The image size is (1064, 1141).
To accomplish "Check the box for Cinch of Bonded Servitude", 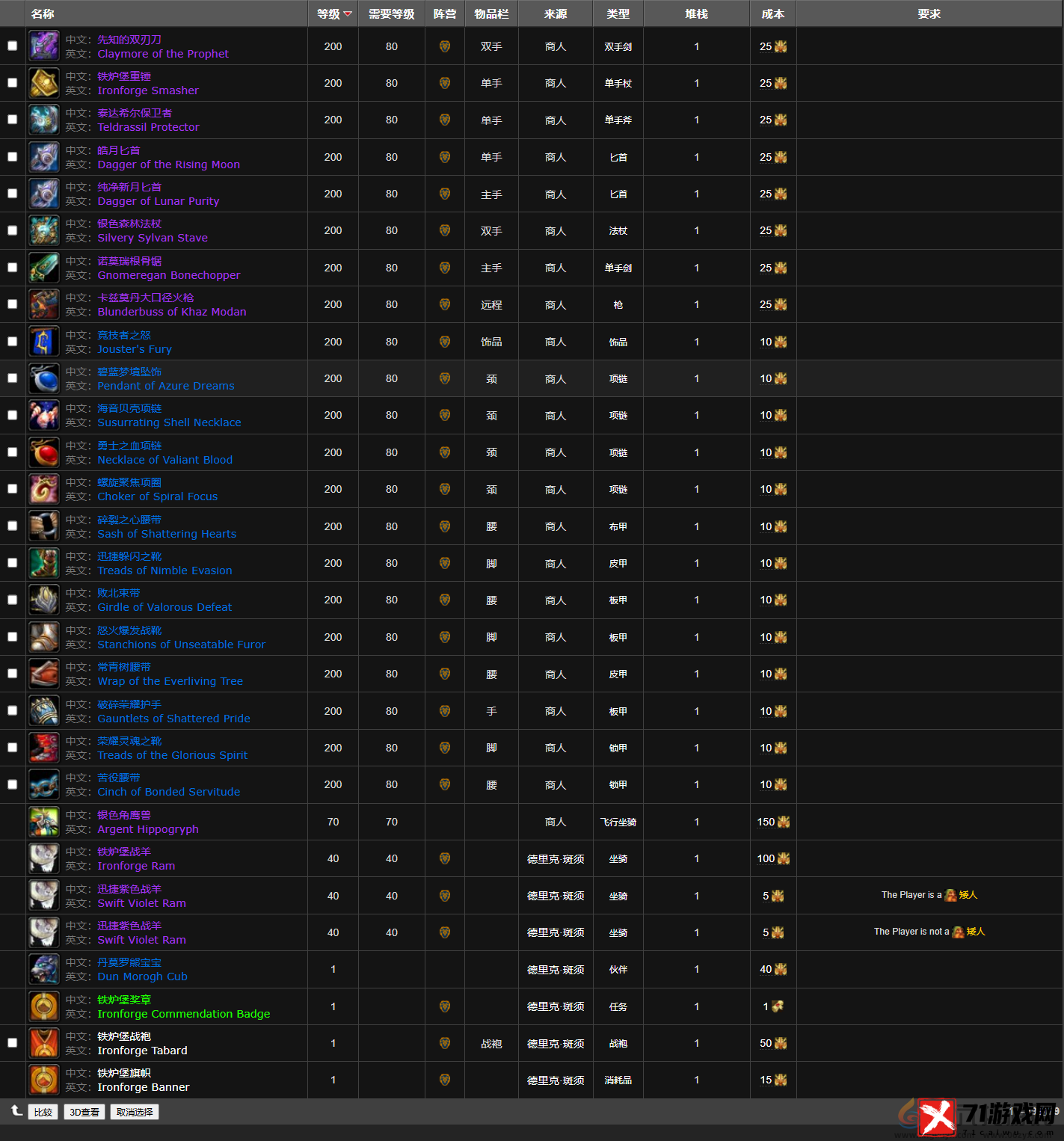I will (12, 784).
